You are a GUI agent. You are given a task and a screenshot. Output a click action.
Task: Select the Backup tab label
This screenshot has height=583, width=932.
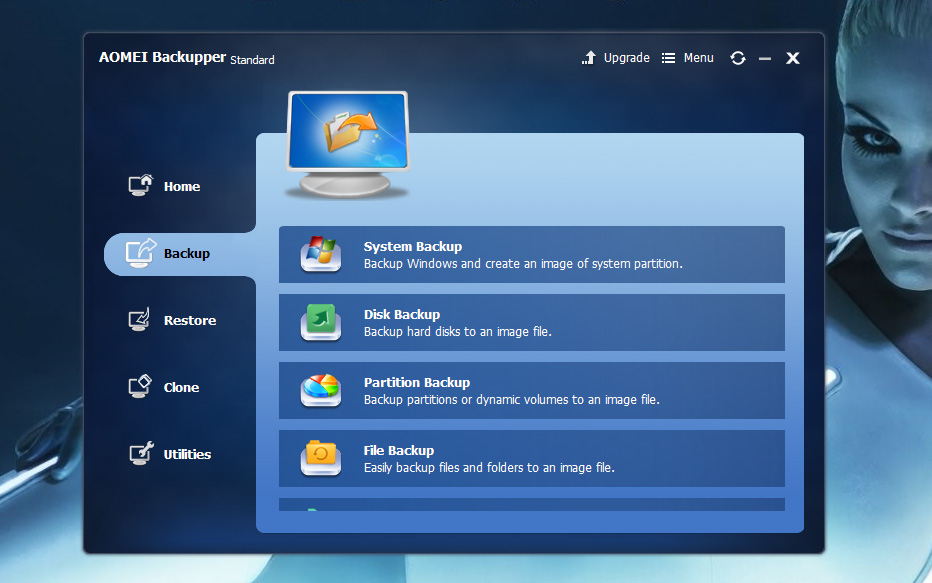(x=187, y=254)
